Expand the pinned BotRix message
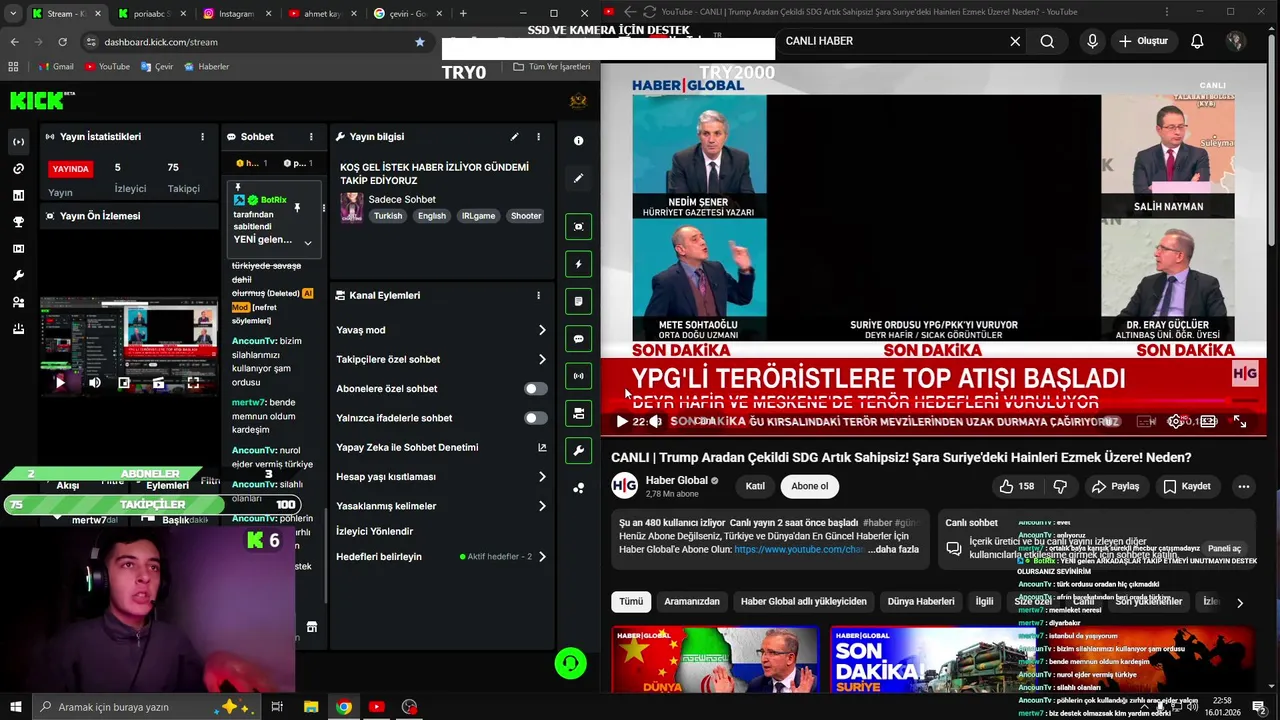The width and height of the screenshot is (1280, 720). point(308,243)
